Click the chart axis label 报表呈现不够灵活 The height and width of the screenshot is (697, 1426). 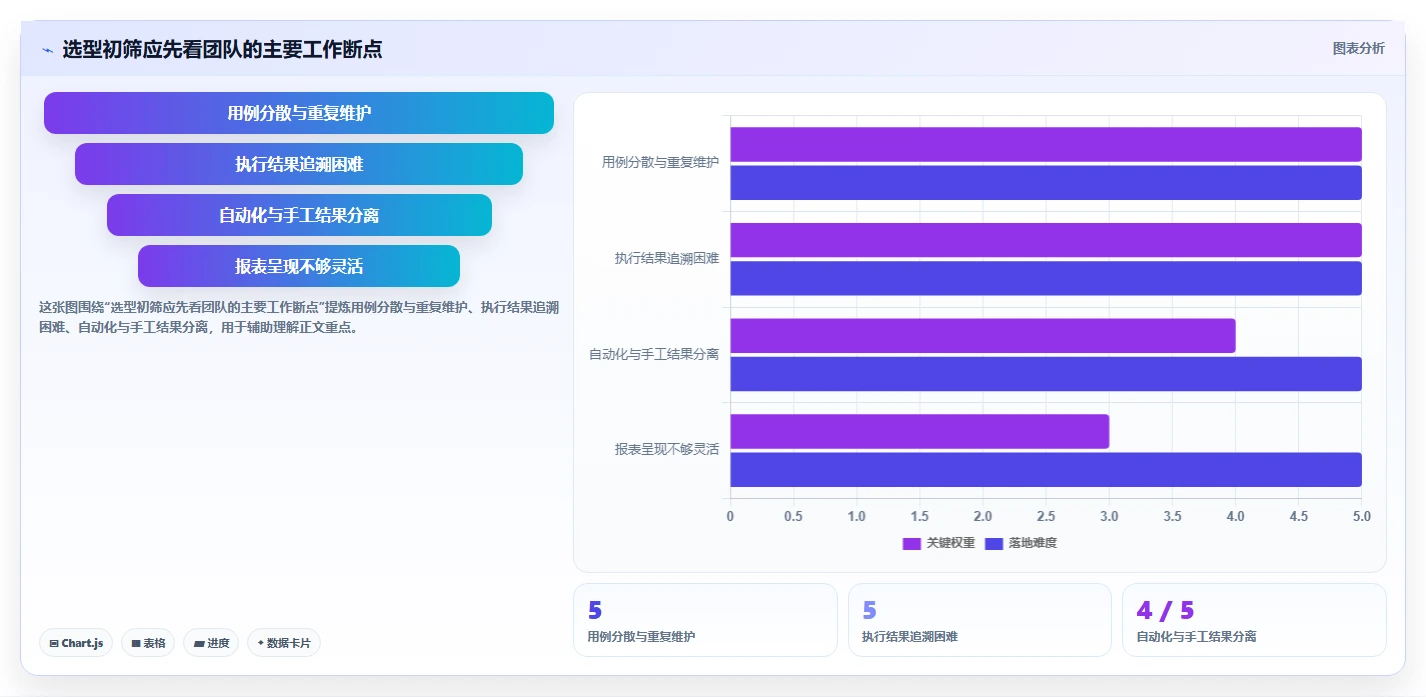click(666, 449)
